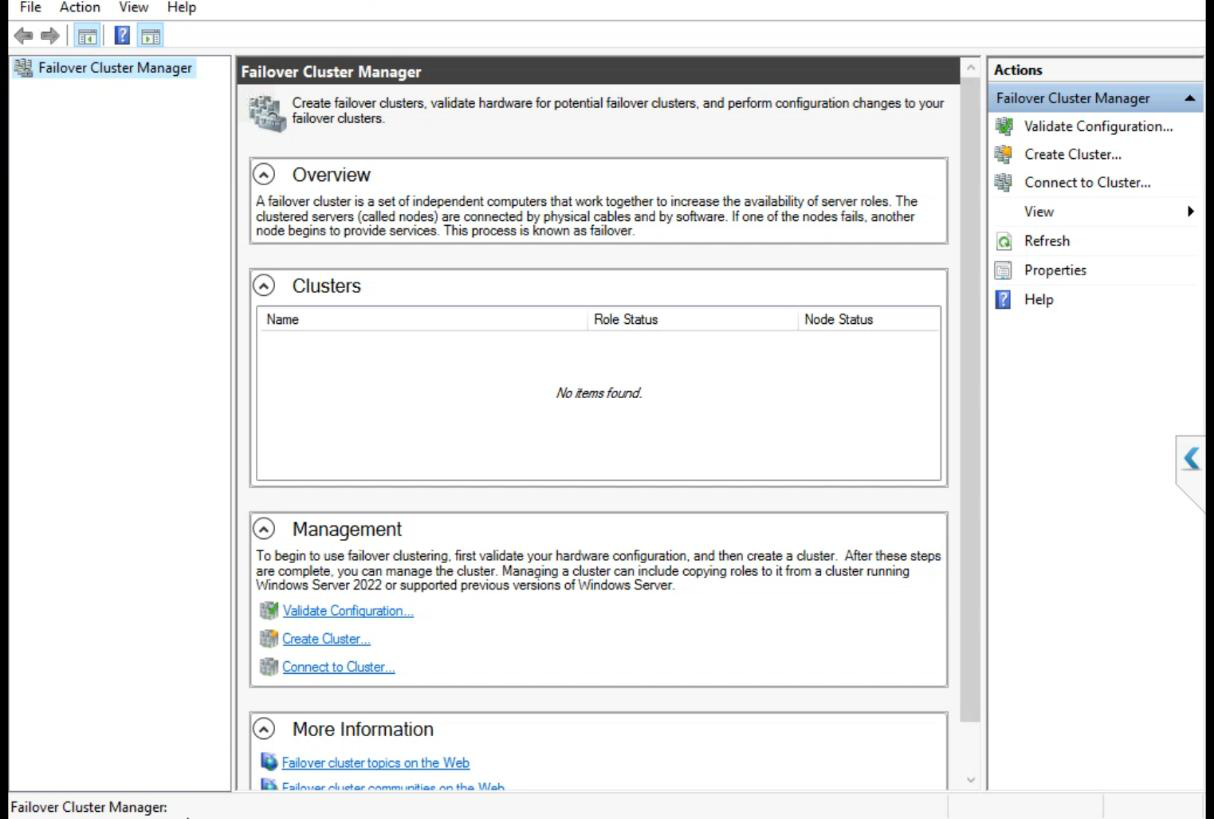Screen dimensions: 1214x819
Task: Click the blue side panel chevron tab
Action: point(1191,458)
